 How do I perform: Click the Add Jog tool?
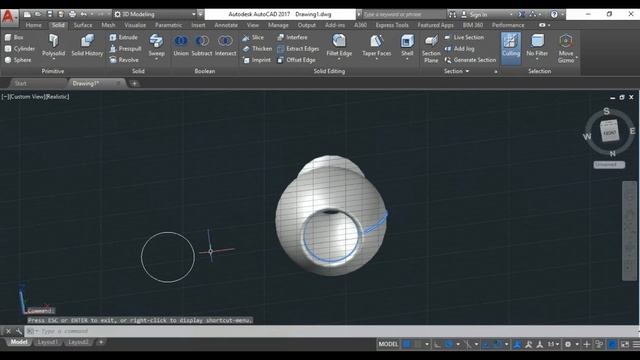tap(460, 49)
